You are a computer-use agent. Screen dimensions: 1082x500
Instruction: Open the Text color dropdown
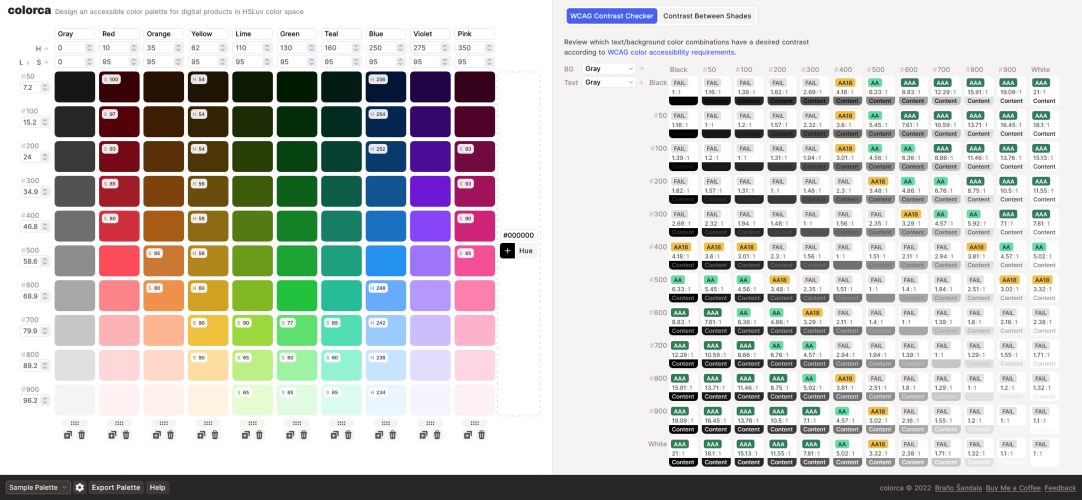click(609, 82)
